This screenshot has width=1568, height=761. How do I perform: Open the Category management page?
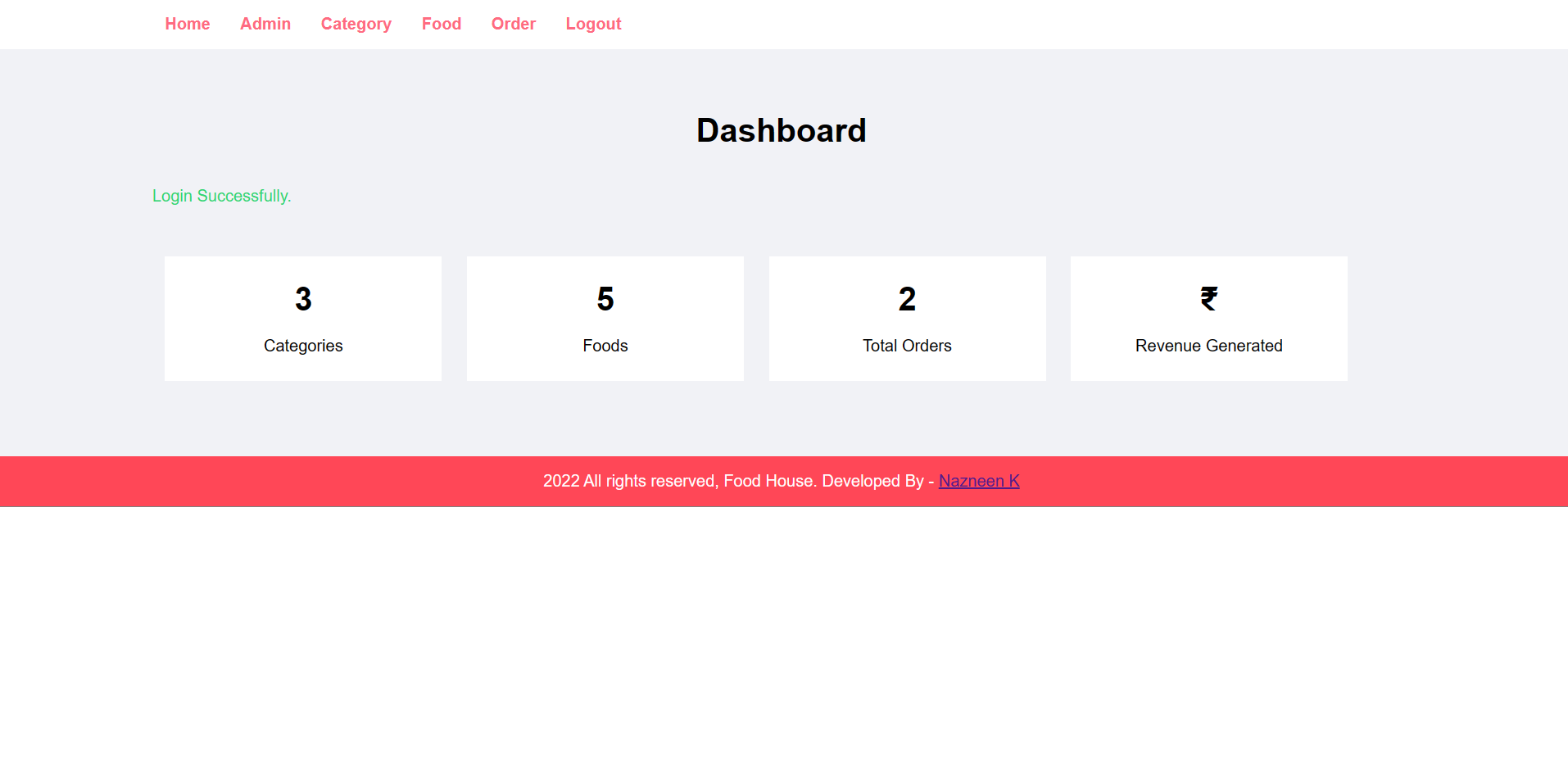coord(356,24)
